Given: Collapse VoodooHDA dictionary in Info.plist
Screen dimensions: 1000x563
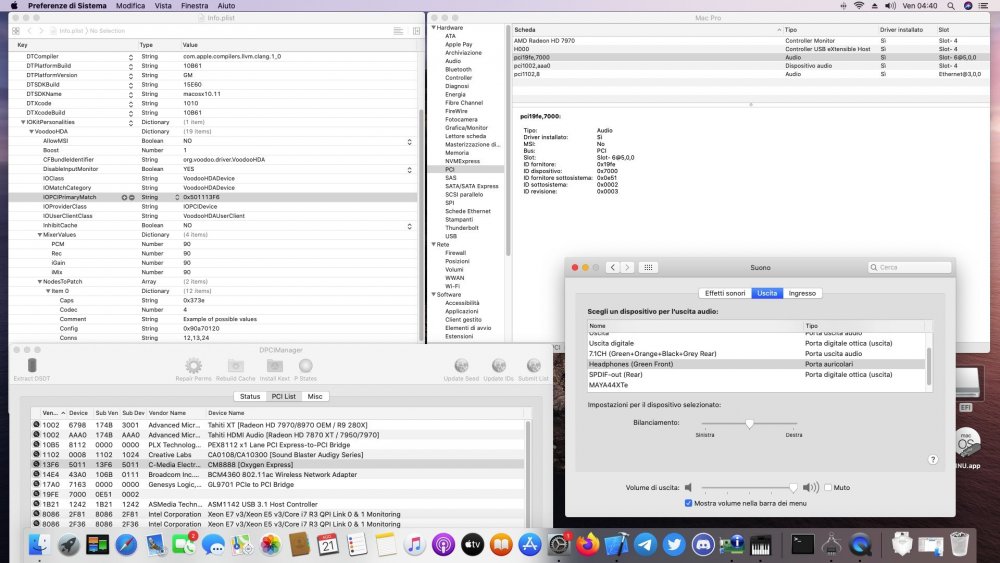Looking at the screenshot, I should click(x=31, y=131).
